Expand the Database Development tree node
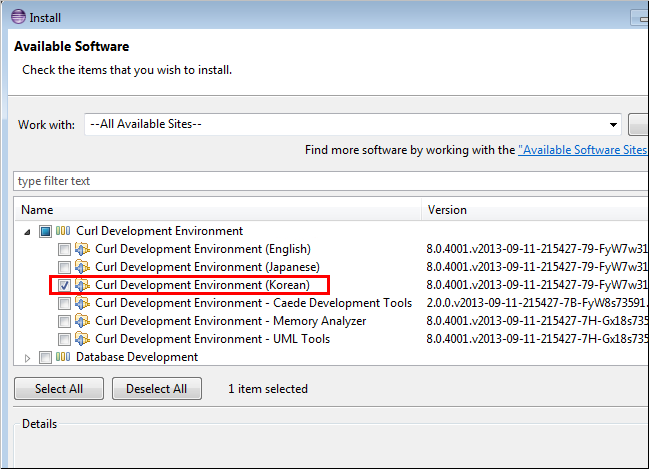This screenshot has height=469, width=649. (27, 358)
